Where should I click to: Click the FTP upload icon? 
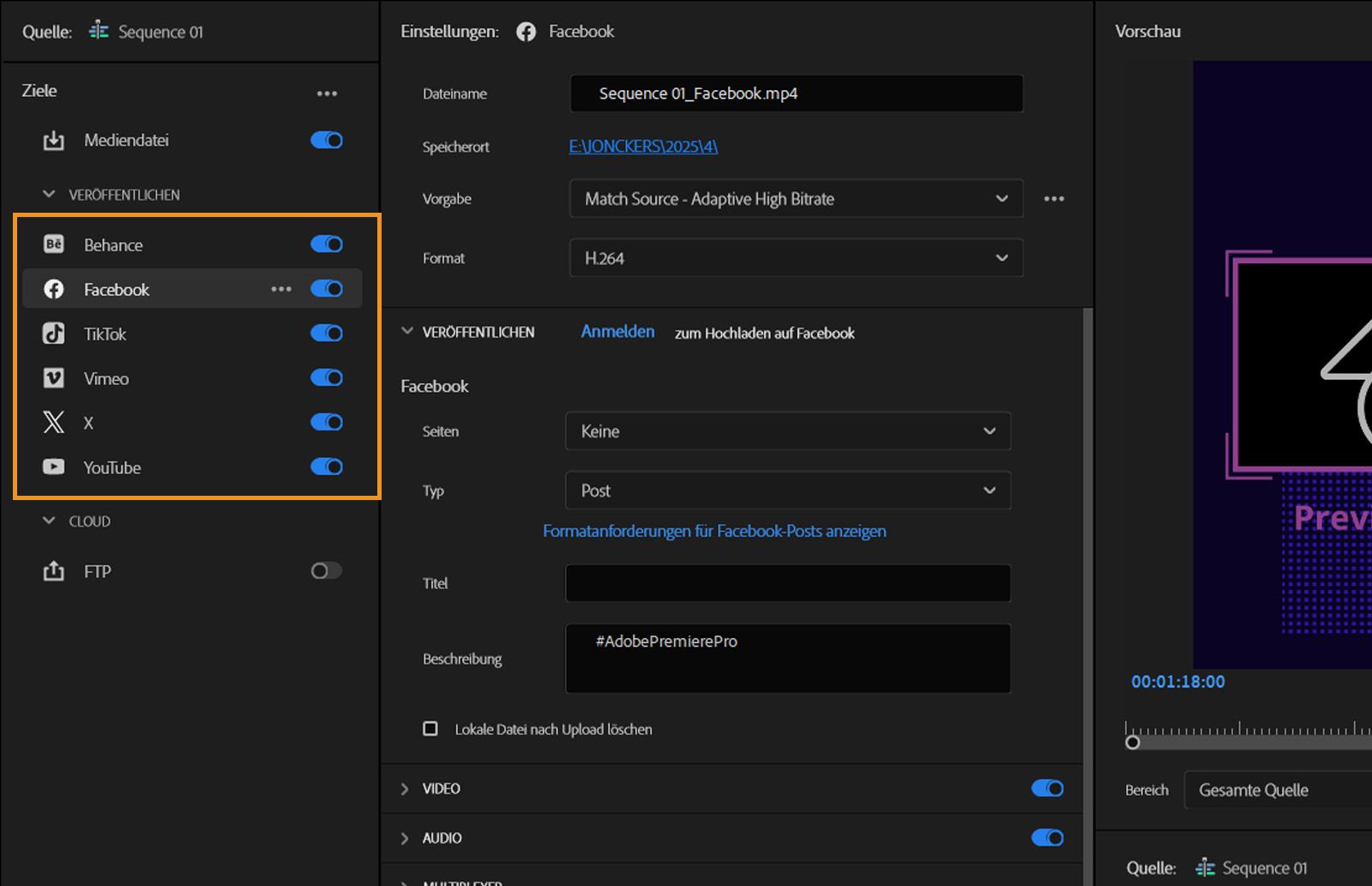pos(53,571)
